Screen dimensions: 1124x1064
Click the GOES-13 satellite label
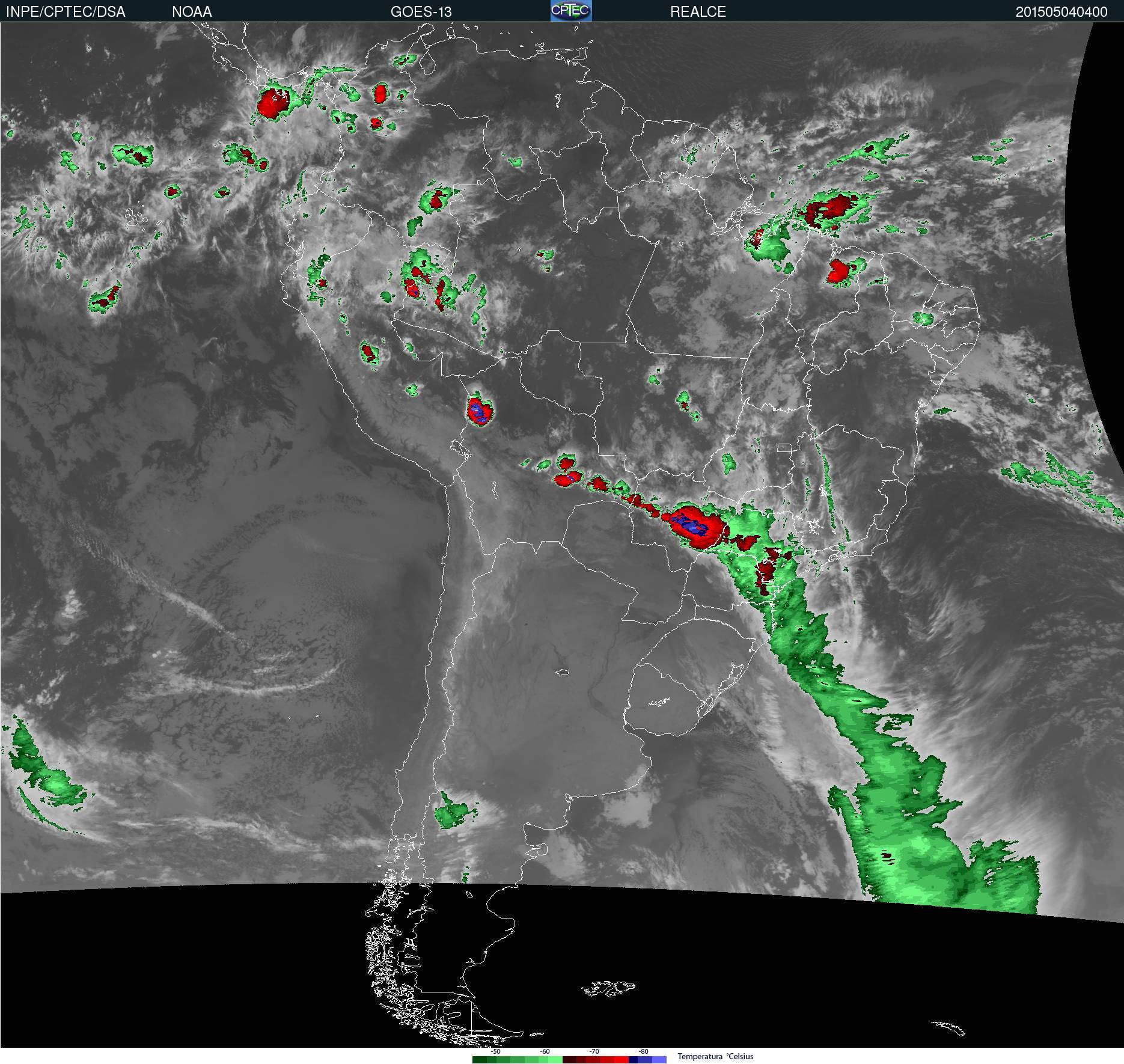pos(421,12)
